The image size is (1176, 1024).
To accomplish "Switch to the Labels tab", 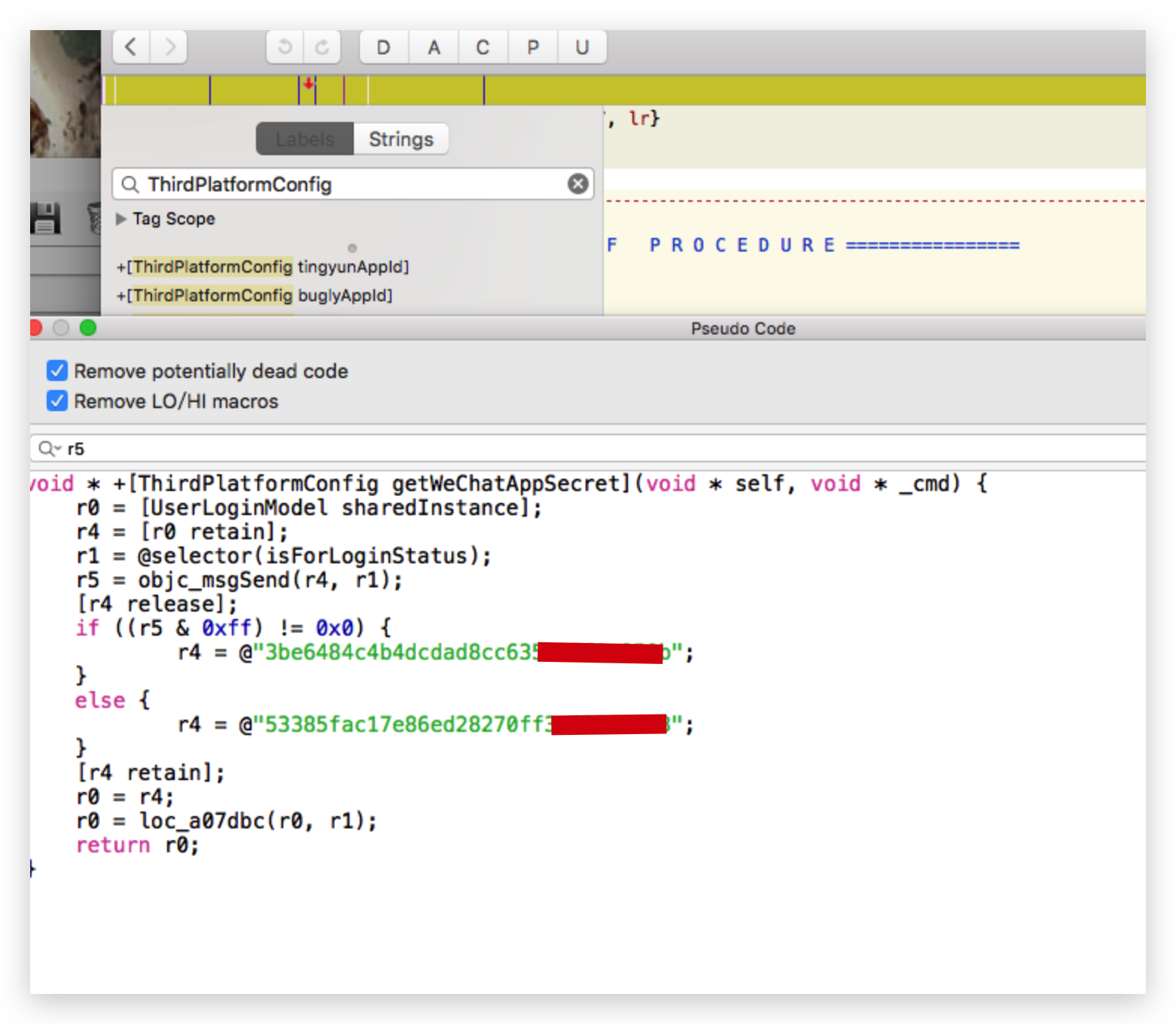I will click(x=305, y=139).
